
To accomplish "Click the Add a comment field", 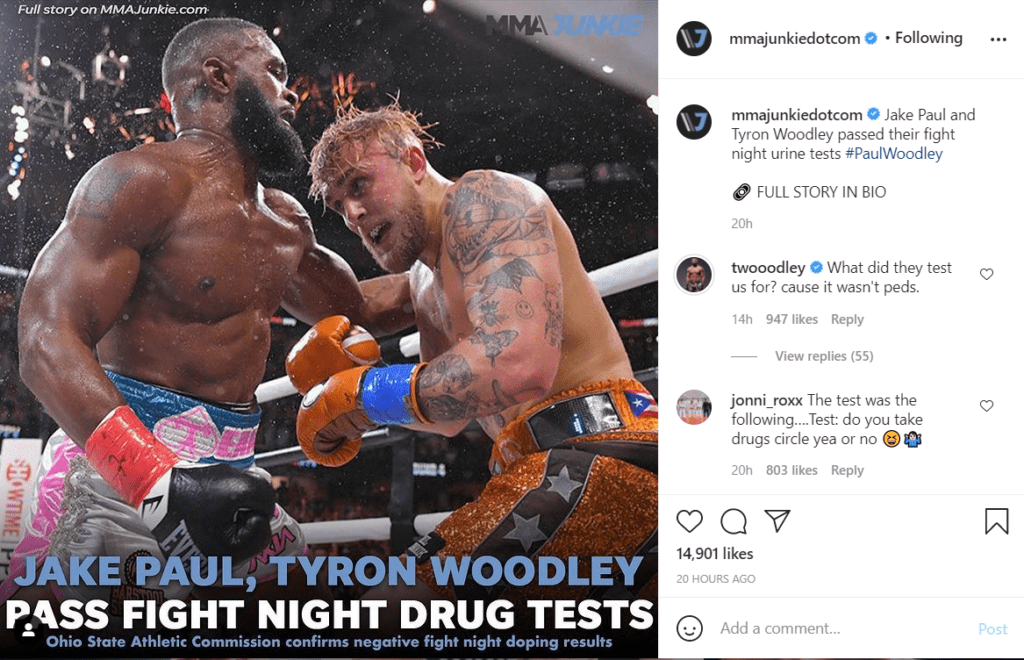I will [x=842, y=629].
